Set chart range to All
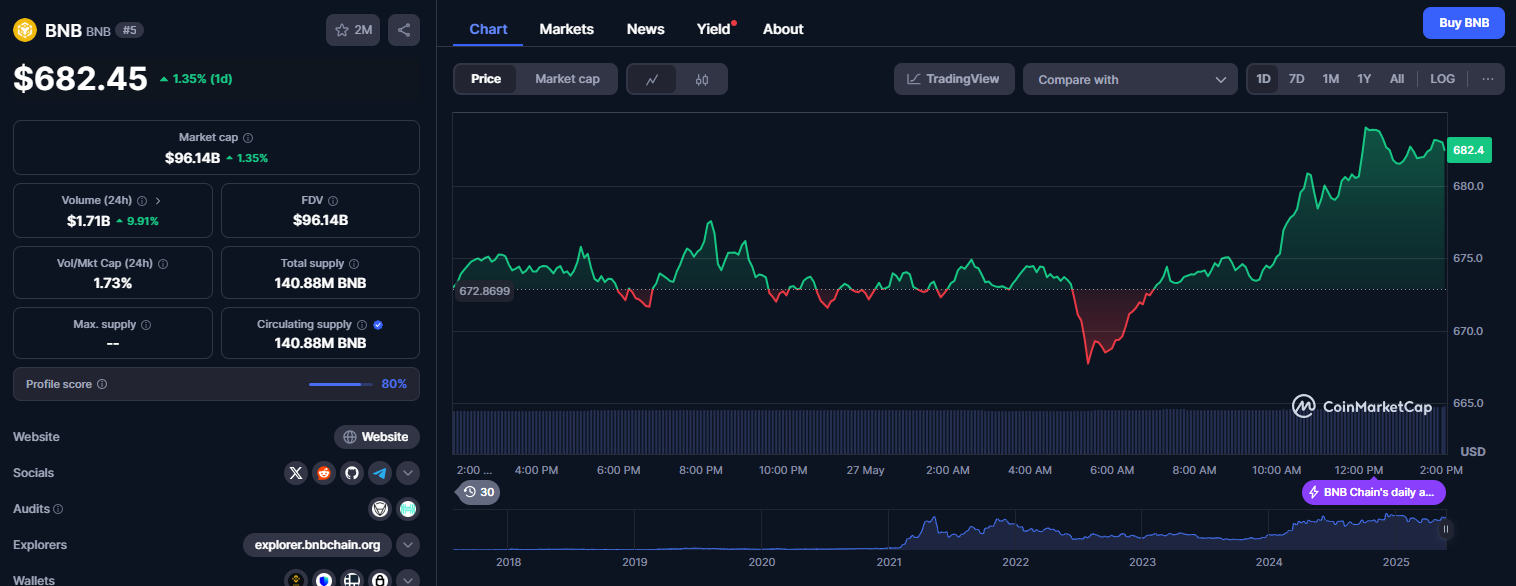1516x586 pixels. coord(1397,79)
